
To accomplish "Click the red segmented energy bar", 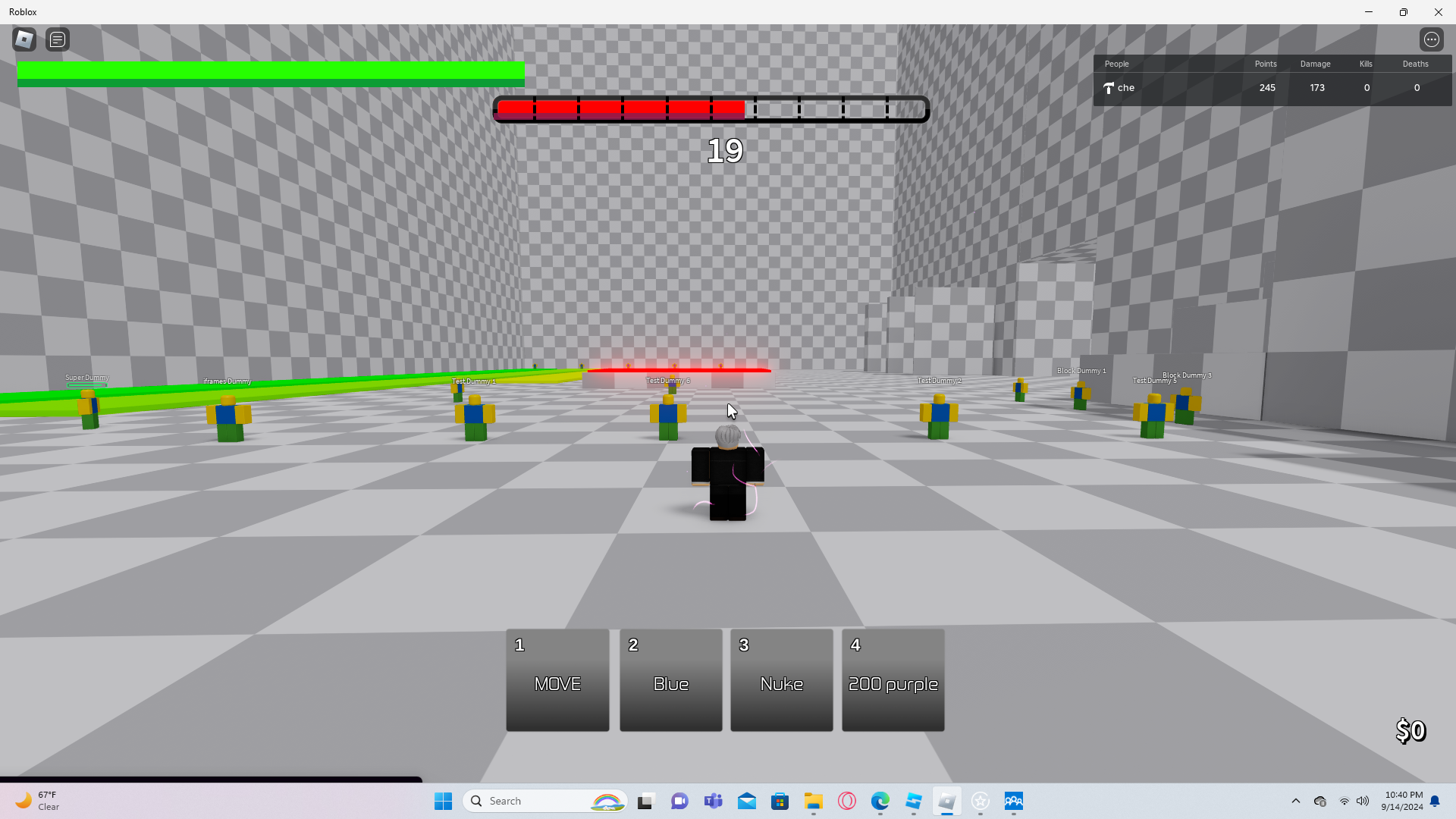I will [x=711, y=109].
